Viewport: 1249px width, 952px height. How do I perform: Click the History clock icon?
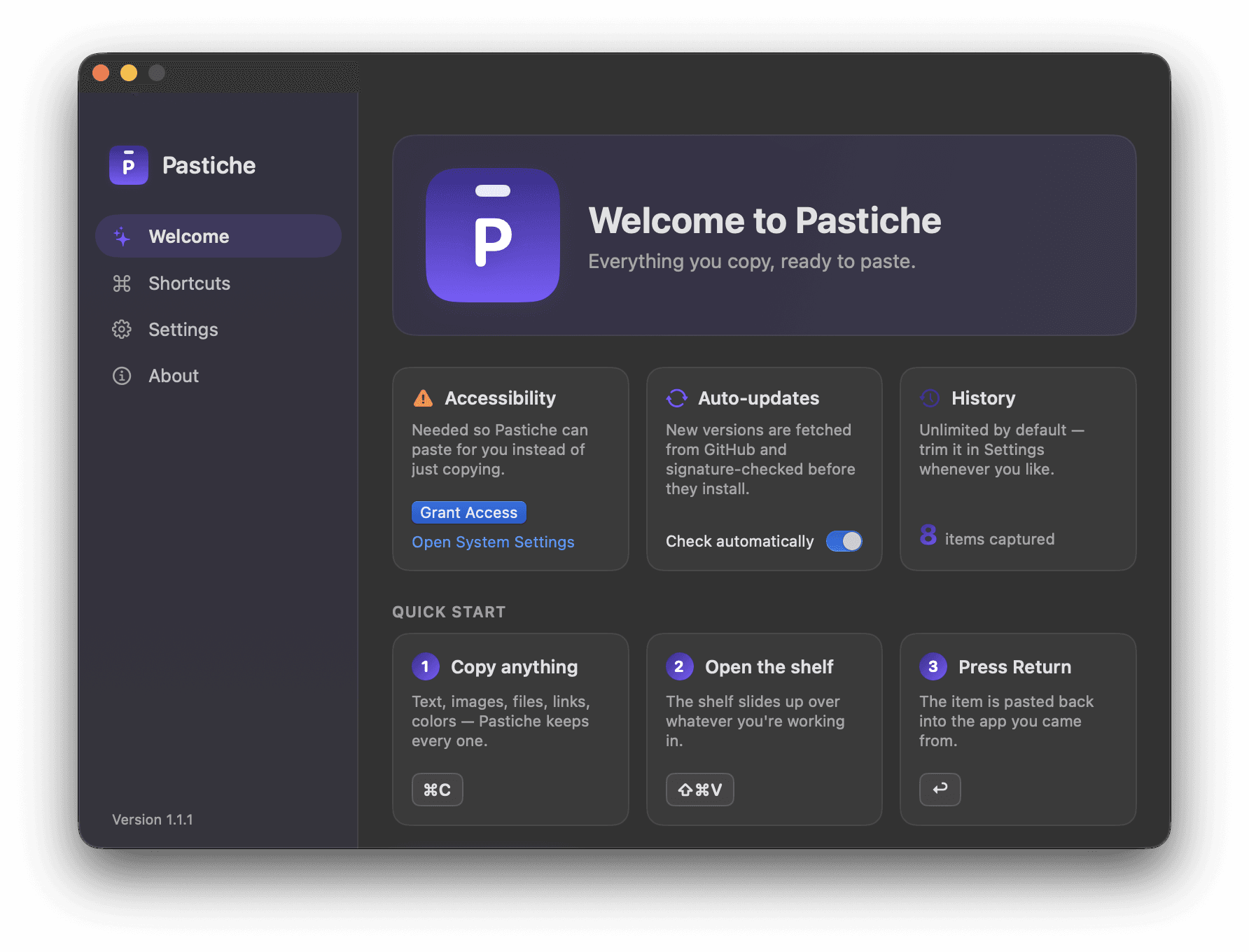tap(930, 398)
